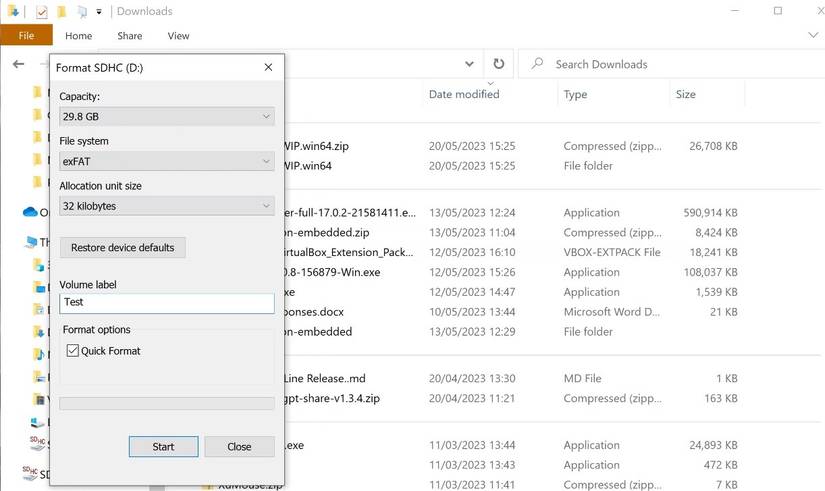Viewport: 825px width, 491px height.
Task: Click the format progress bar
Action: (167, 404)
